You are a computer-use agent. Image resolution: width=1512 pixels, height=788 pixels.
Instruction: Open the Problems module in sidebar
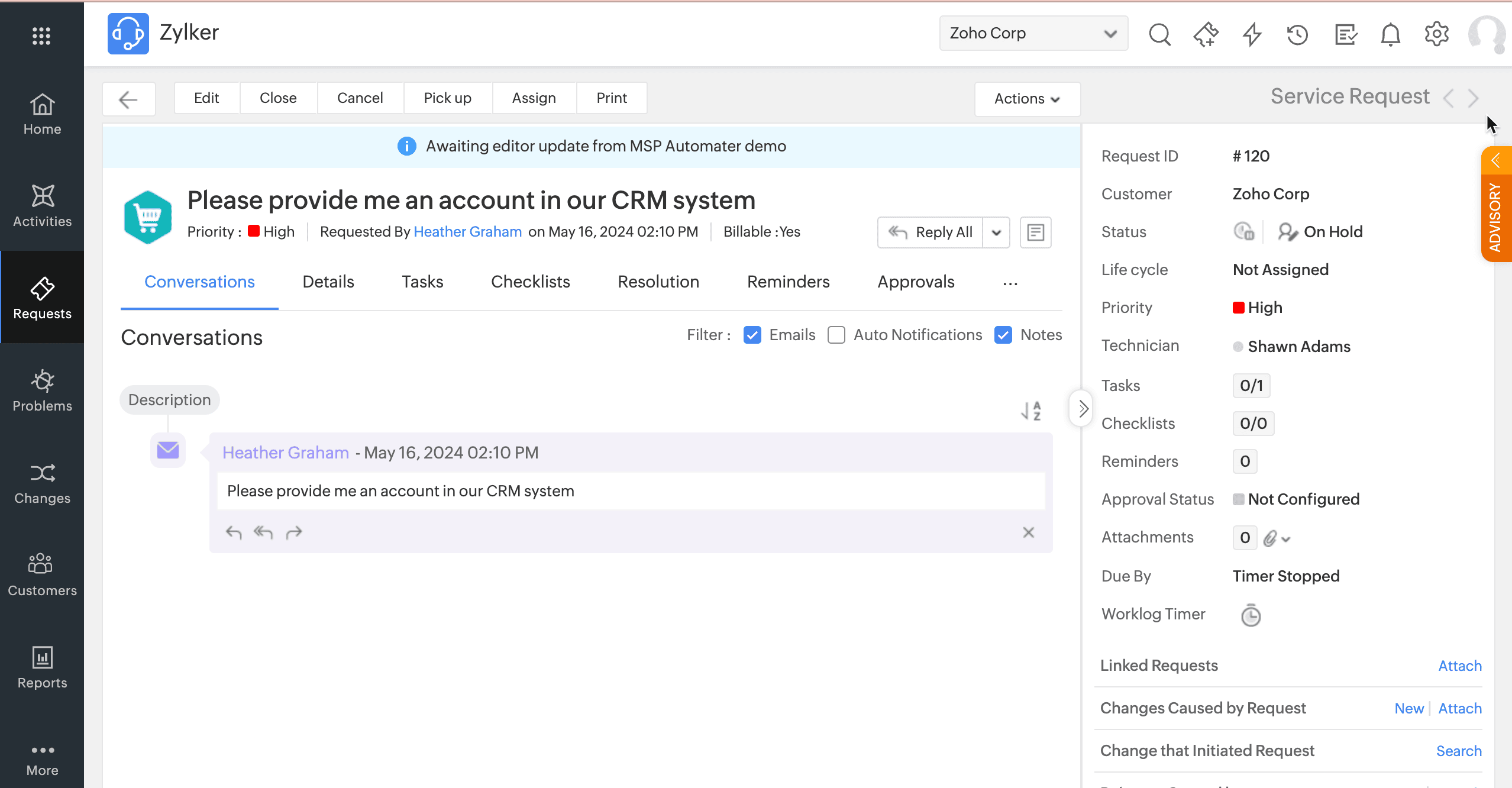[42, 390]
